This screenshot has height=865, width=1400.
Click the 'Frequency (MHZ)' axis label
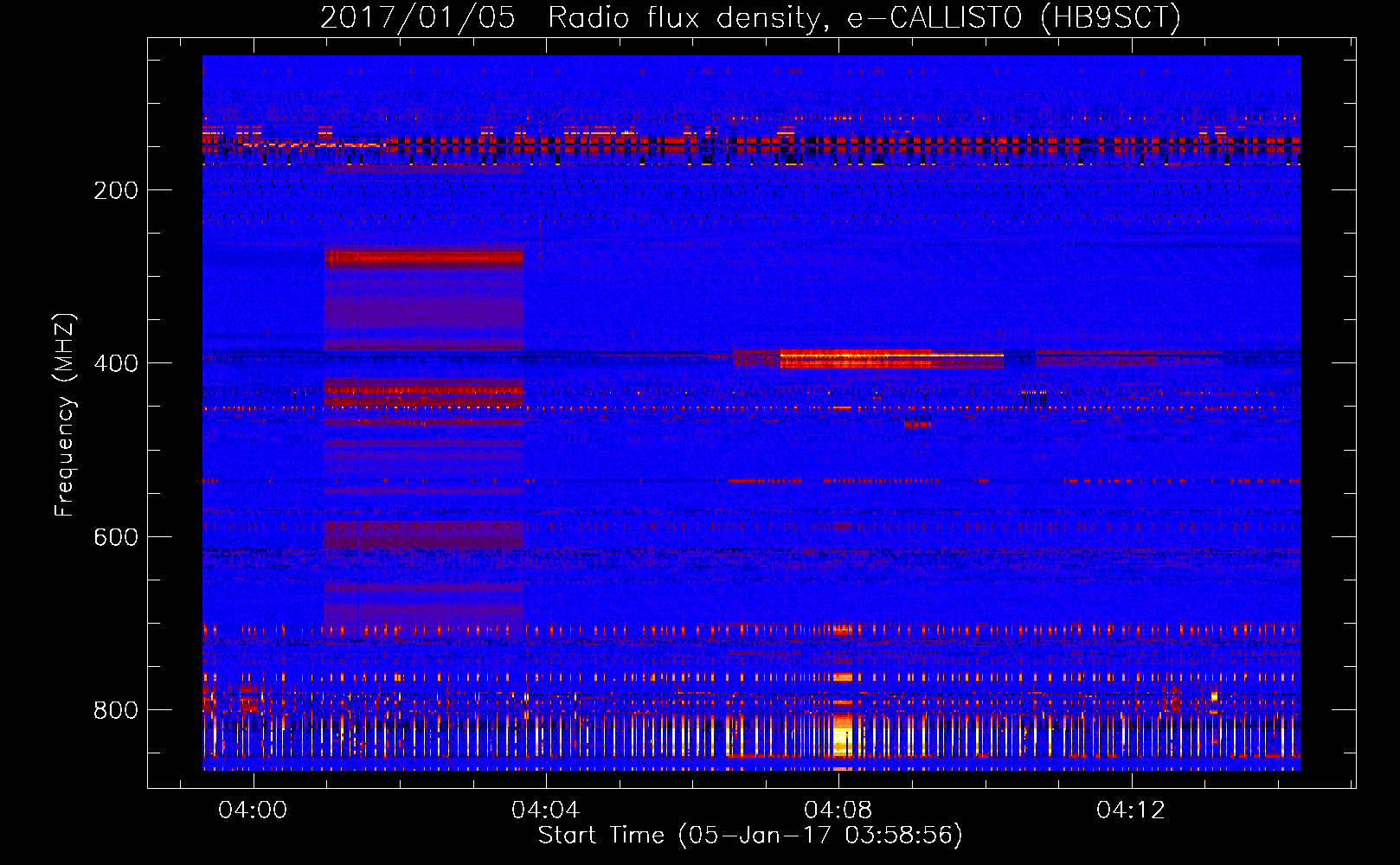click(x=65, y=415)
